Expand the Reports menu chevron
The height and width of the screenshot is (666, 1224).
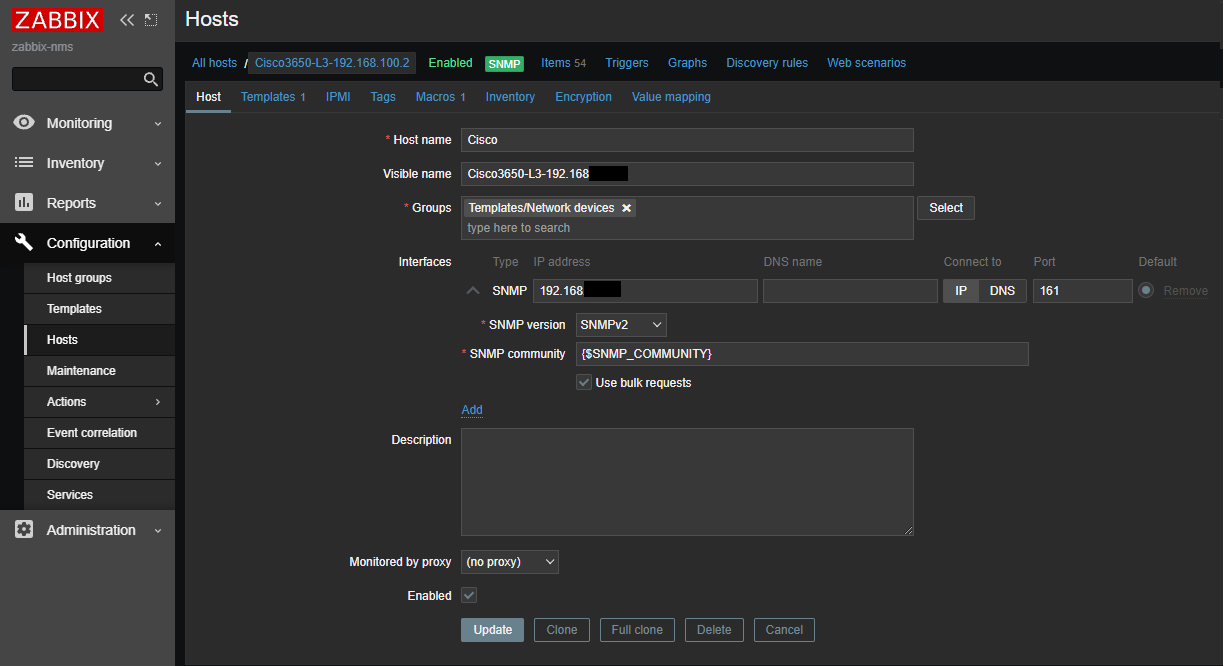coord(158,204)
